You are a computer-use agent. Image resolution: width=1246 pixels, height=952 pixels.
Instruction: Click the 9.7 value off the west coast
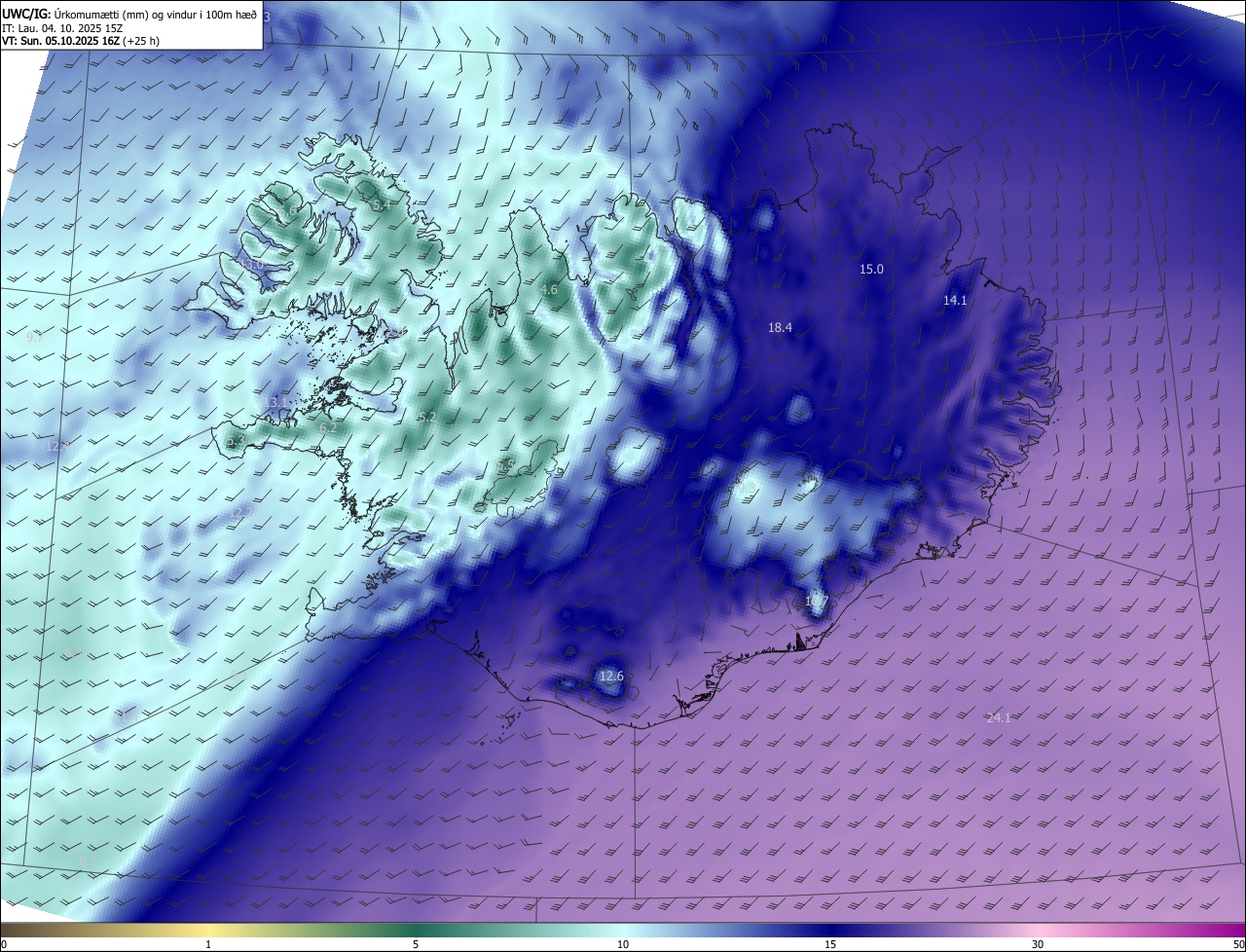(34, 337)
